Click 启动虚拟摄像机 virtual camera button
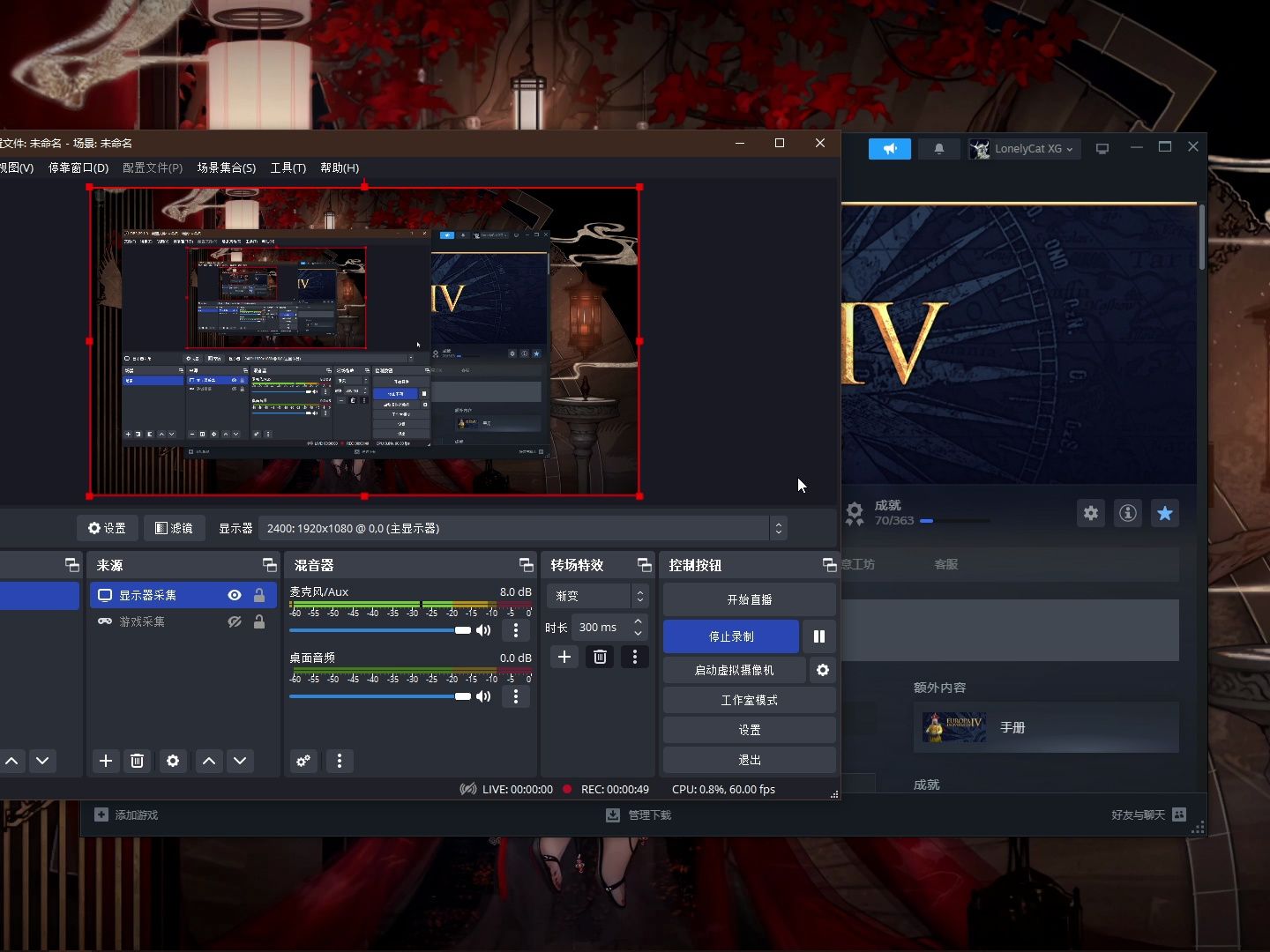Screen dimensions: 1270x952 click(x=735, y=670)
